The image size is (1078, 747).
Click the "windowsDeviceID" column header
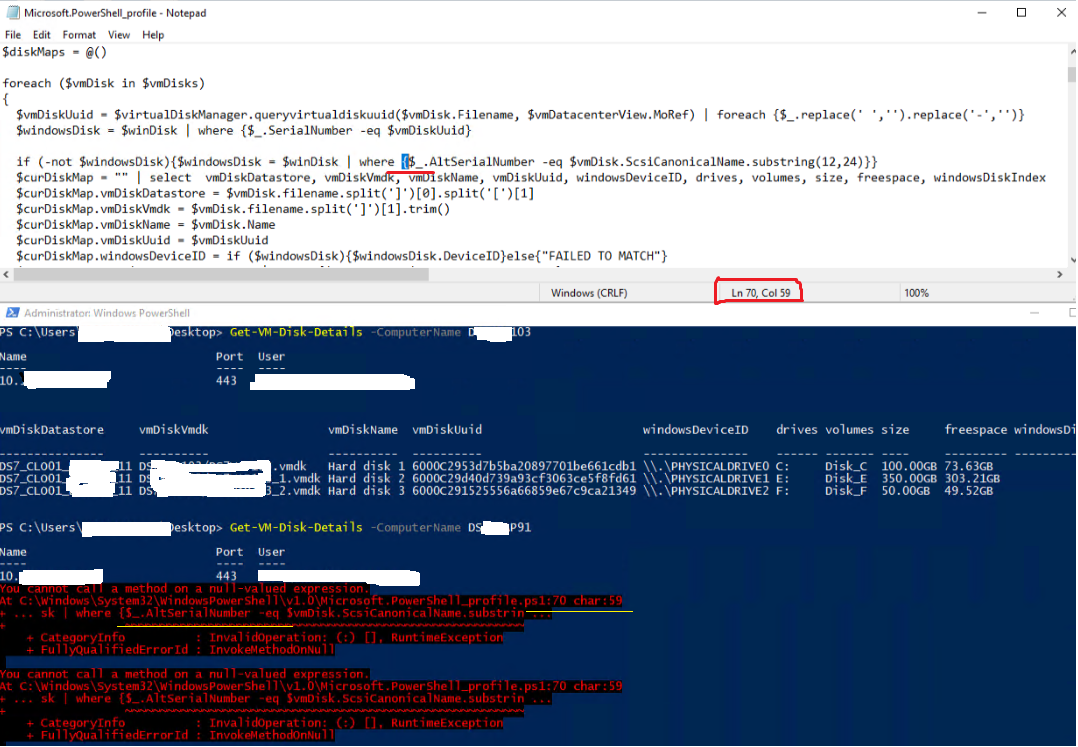[x=696, y=430]
